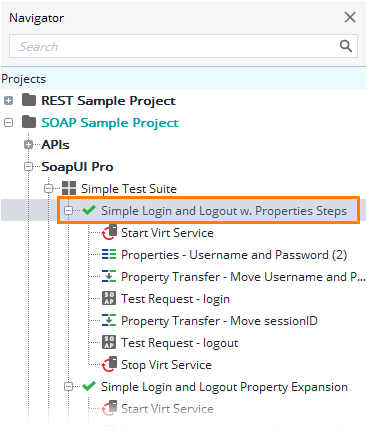Image resolution: width=367 pixels, height=432 pixels.
Task: Click the Start Virt Service step icon
Action: (109, 232)
